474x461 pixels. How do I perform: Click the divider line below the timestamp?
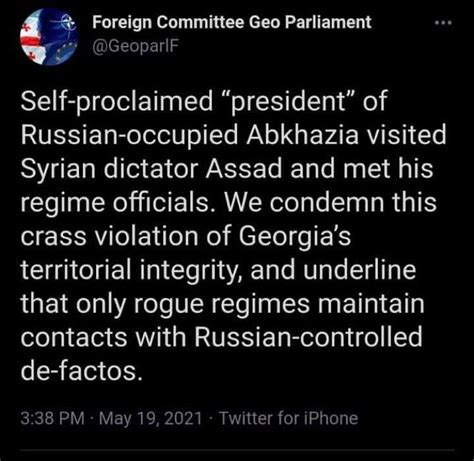(237, 451)
